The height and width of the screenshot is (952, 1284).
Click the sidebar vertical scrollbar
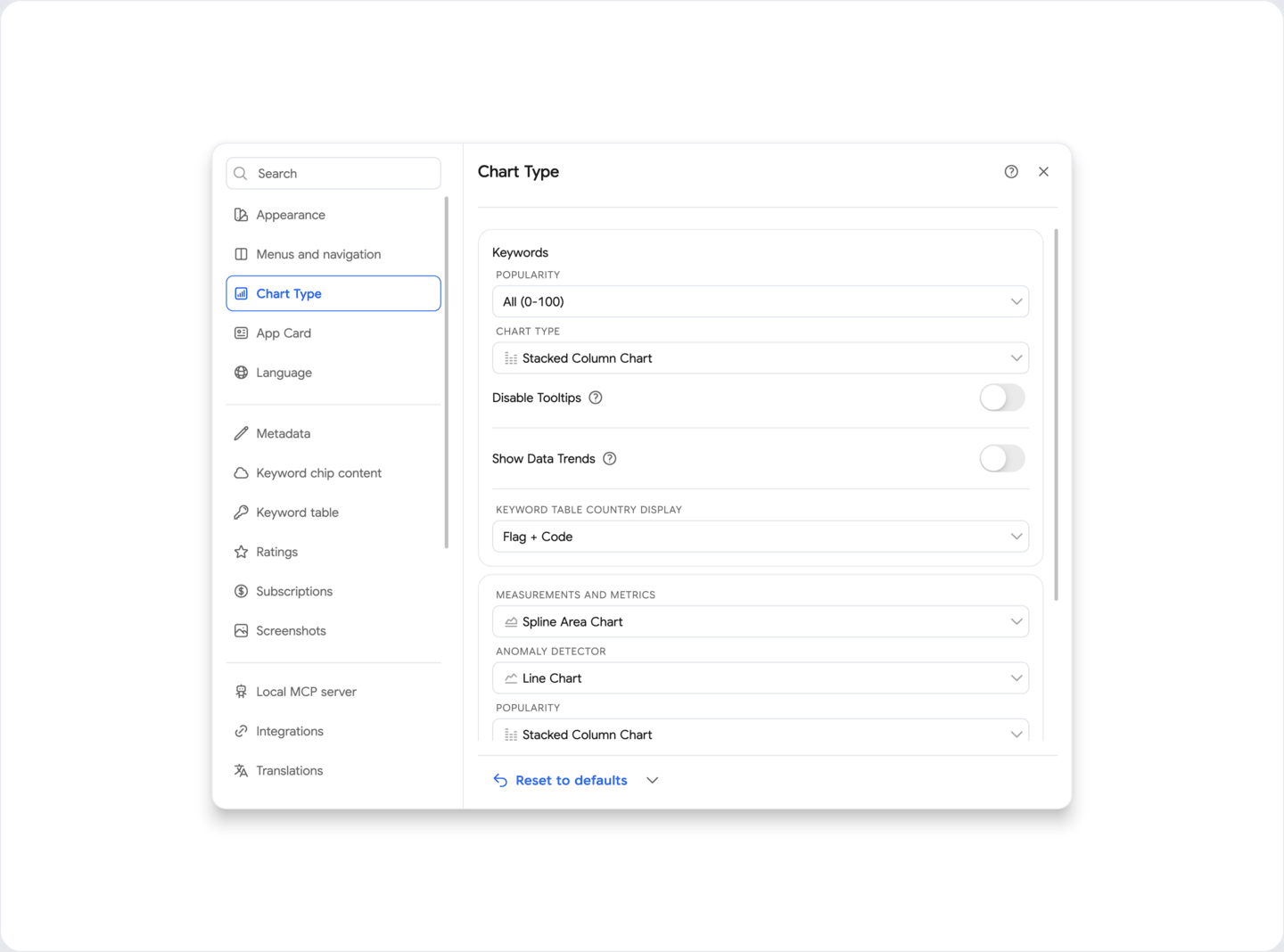(446, 373)
